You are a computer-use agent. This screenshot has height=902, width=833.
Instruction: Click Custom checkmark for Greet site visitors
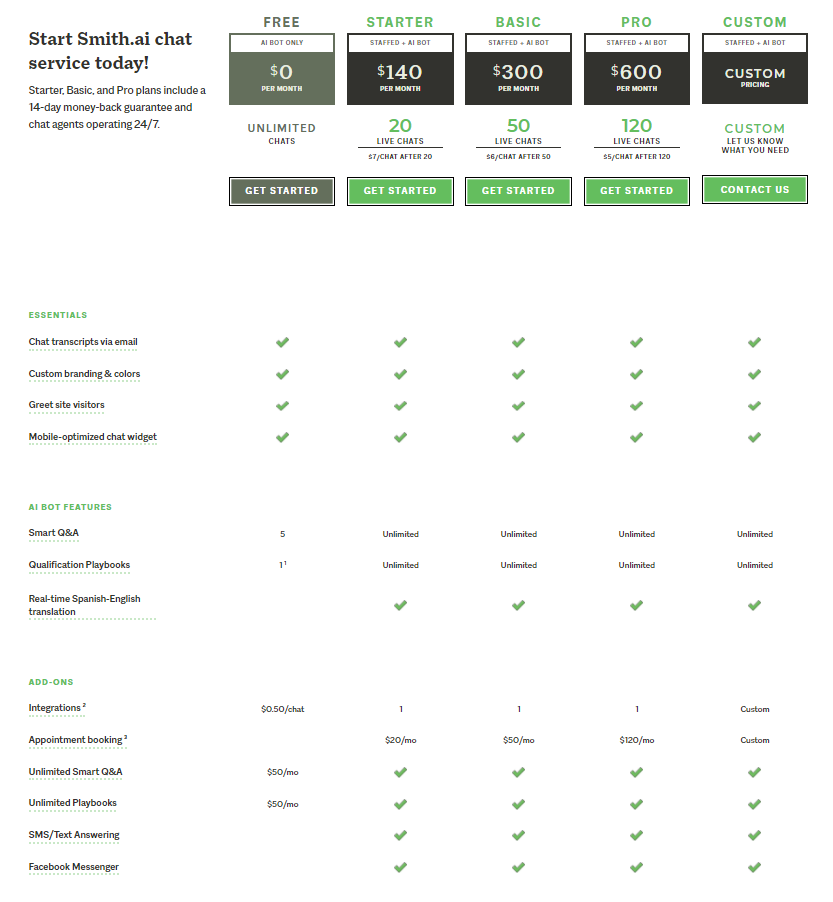755,406
